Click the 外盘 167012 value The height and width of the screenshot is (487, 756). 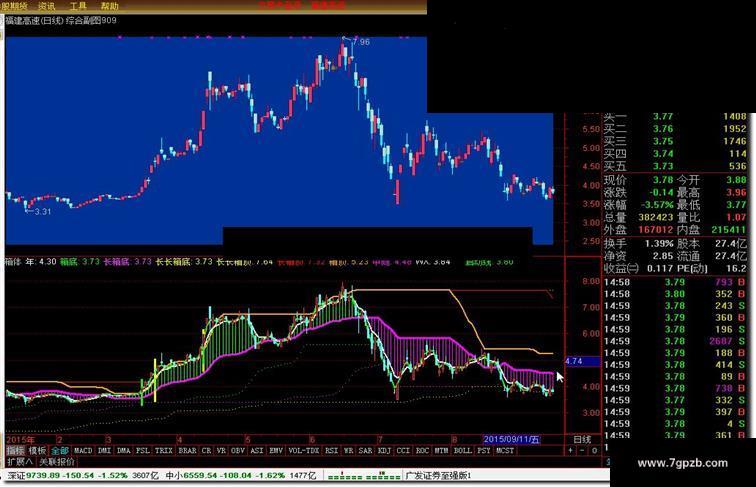(x=656, y=230)
